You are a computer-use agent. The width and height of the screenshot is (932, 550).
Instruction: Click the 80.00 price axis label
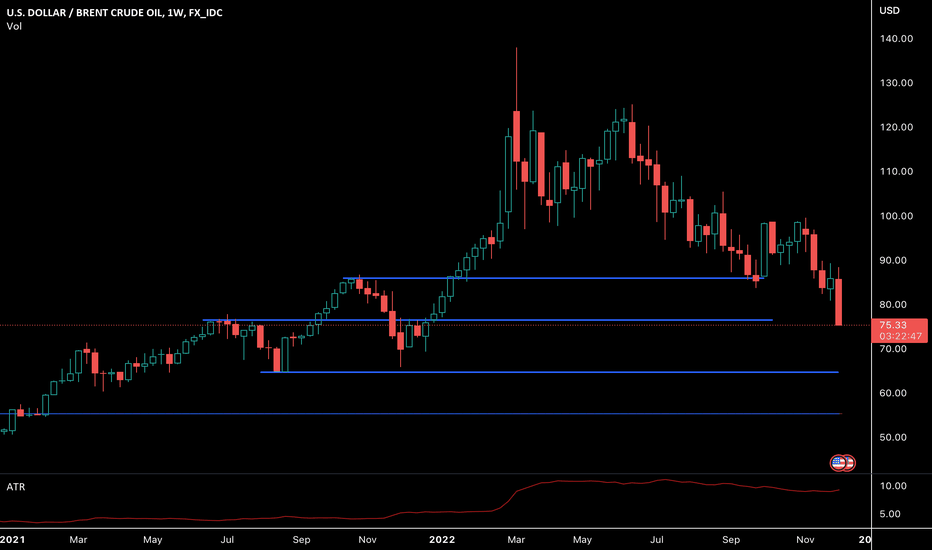pos(893,304)
